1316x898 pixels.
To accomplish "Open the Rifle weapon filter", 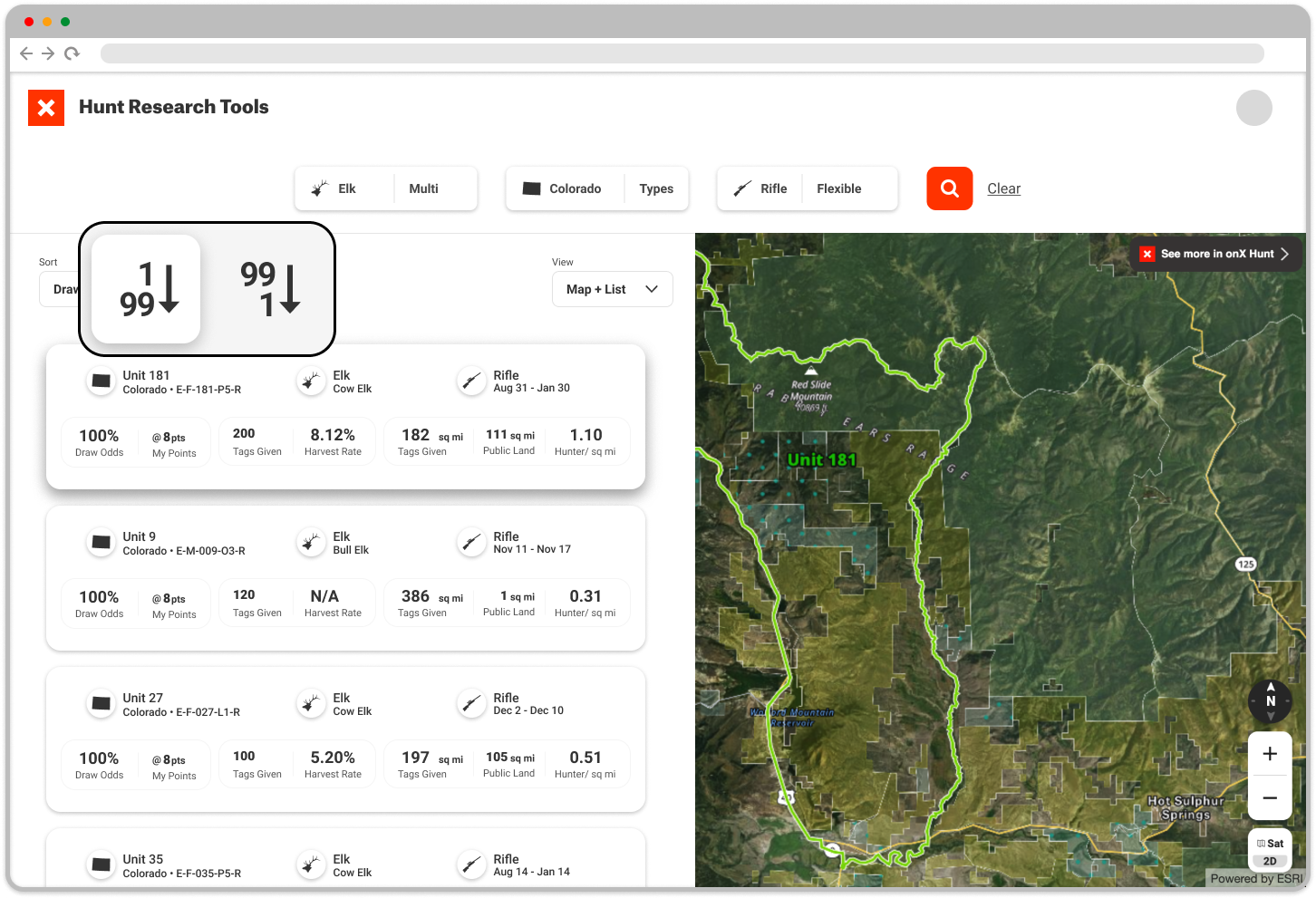I will coord(760,188).
